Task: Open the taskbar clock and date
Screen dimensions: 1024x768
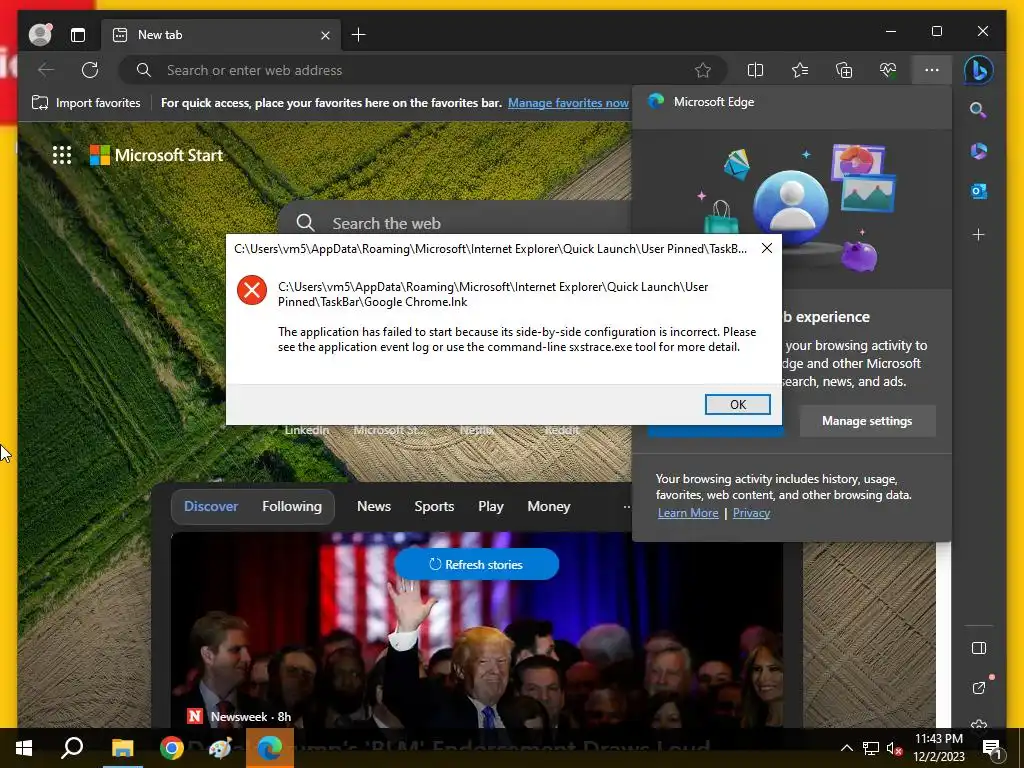Action: click(938, 748)
